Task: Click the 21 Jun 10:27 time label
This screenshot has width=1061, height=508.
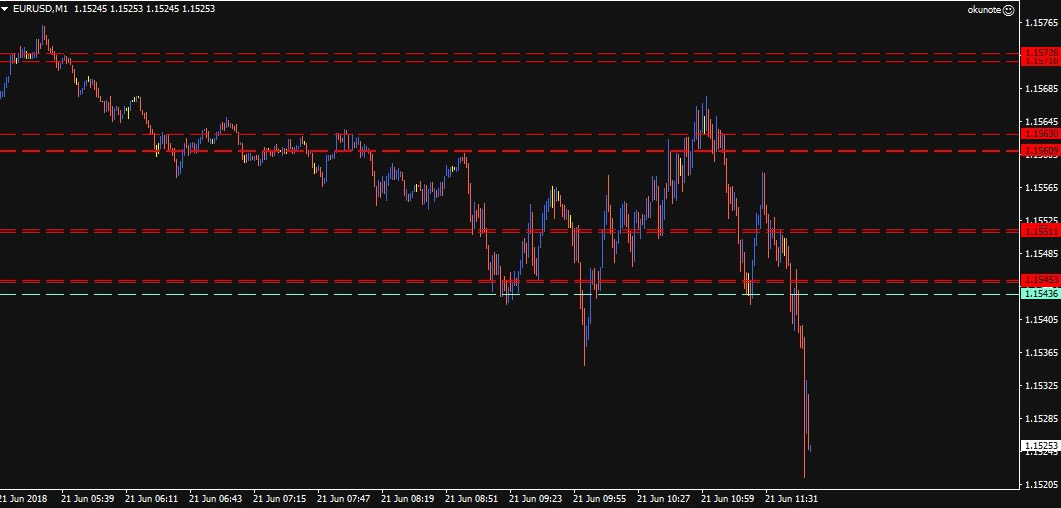Action: 665,499
